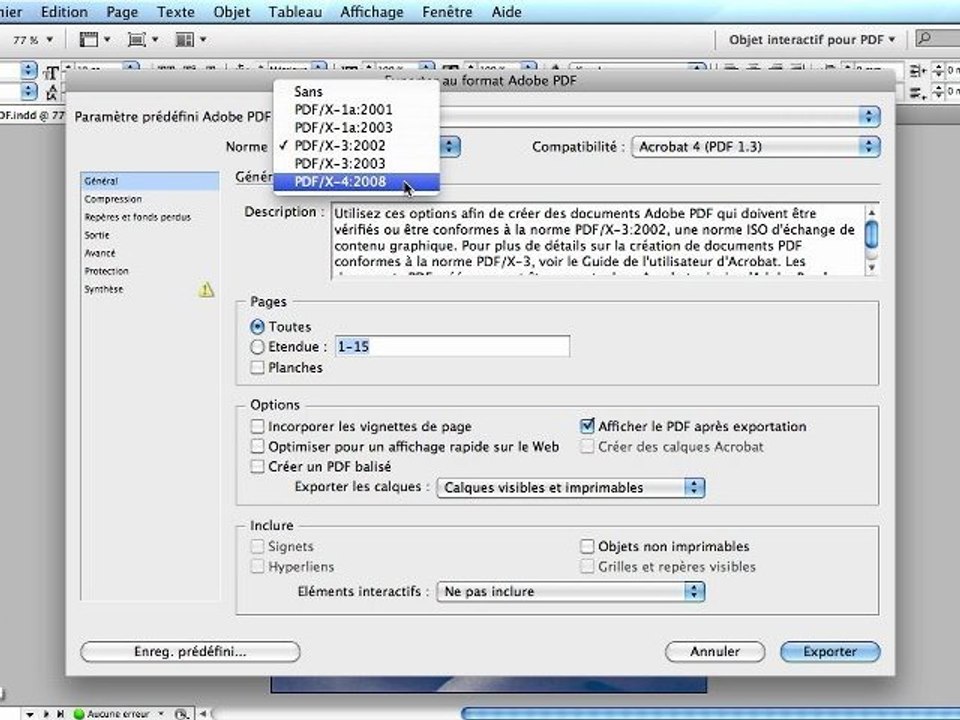The image size is (960, 720).
Task: Open the Texte menu
Action: [176, 12]
